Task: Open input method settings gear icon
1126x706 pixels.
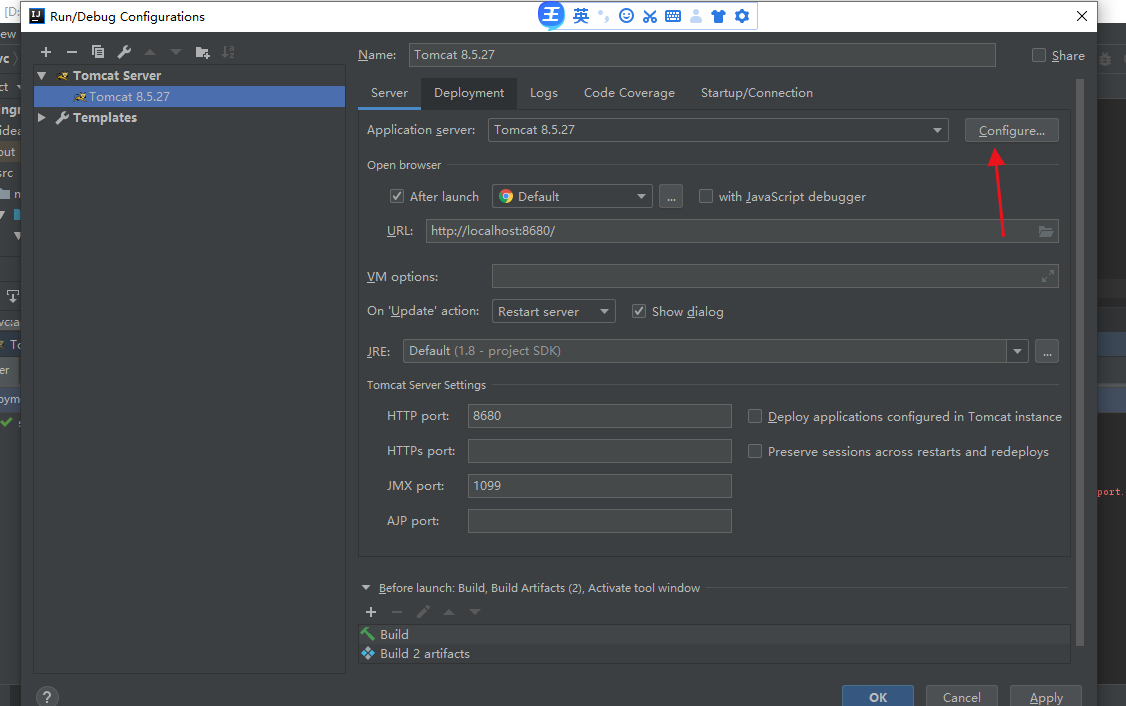Action: pos(742,16)
